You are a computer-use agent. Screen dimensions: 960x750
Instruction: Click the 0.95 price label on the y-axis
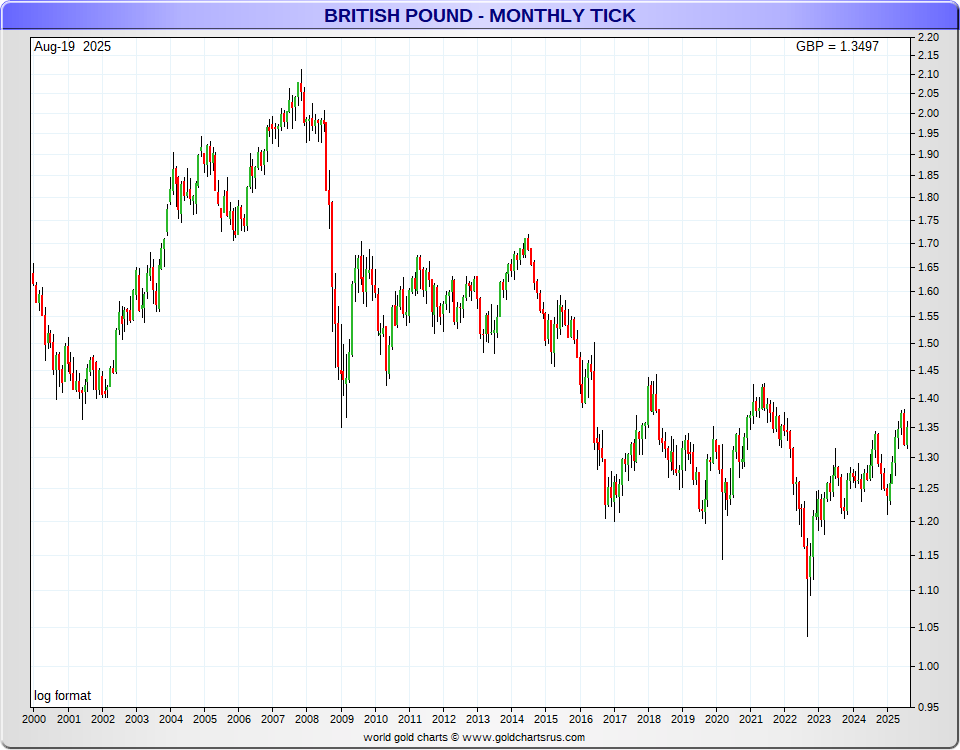(929, 707)
